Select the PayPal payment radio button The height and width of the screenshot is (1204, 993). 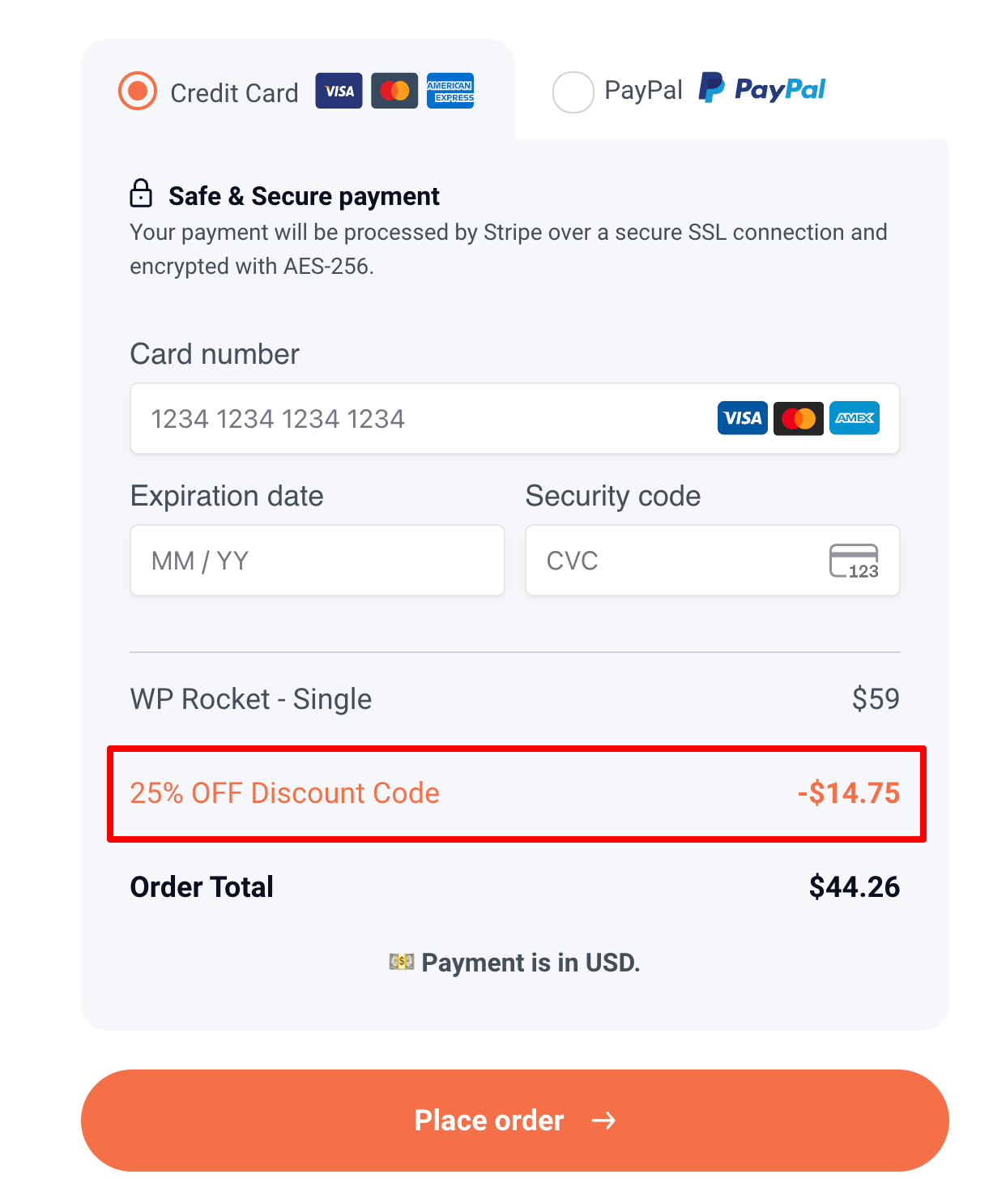[573, 92]
